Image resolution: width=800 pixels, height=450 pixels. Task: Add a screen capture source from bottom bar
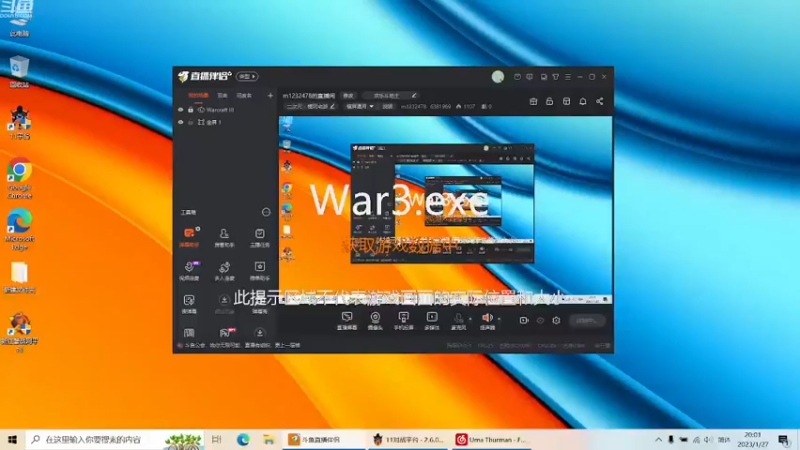point(347,321)
